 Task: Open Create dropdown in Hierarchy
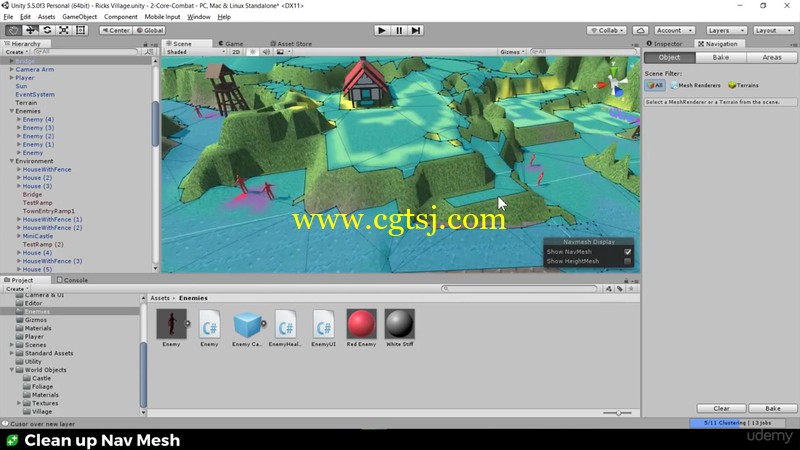point(16,52)
